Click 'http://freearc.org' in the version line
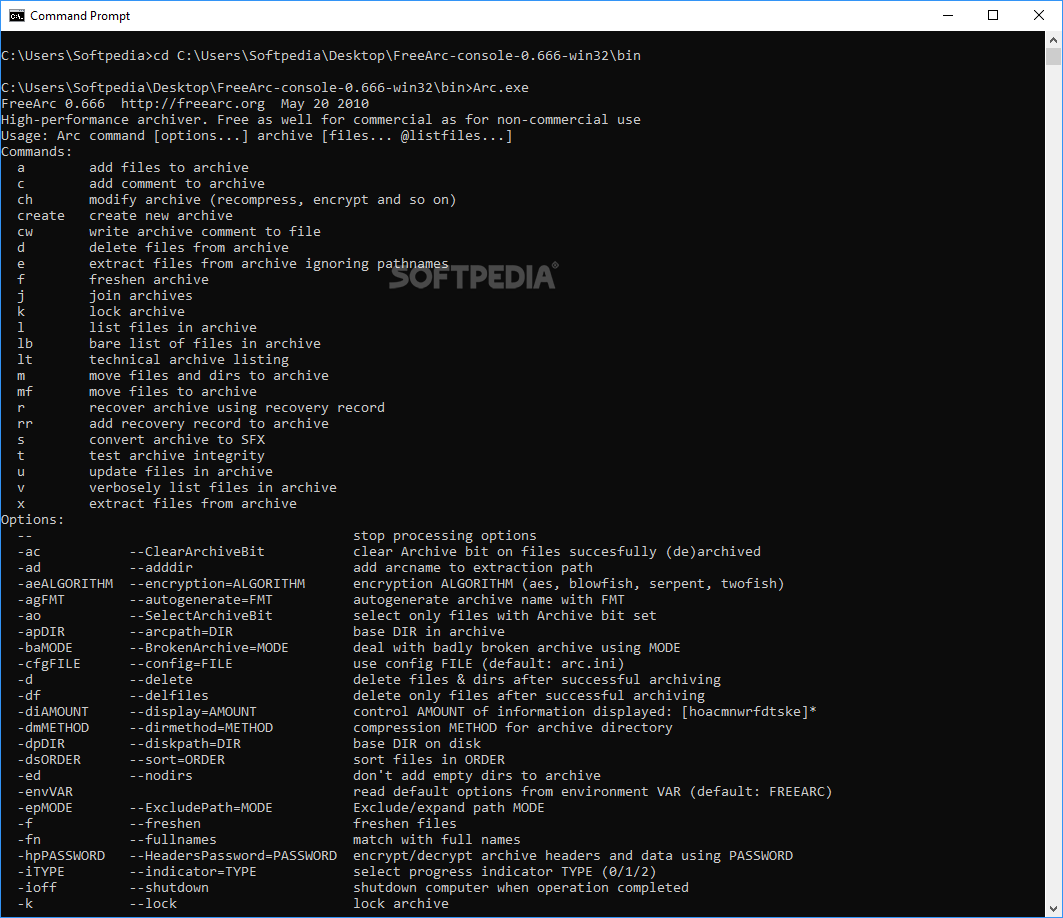The image size is (1063, 918). click(x=193, y=104)
